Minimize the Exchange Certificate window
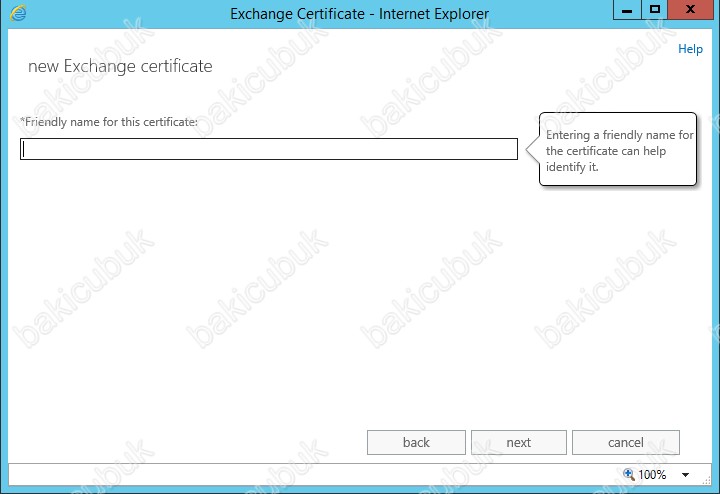 627,10
